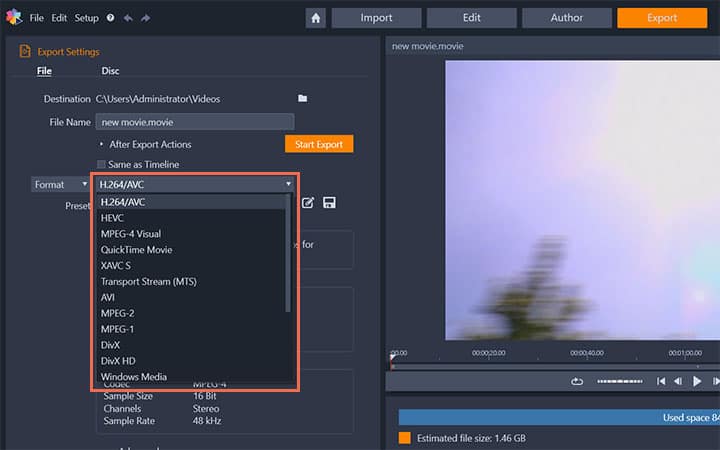The image size is (720, 450).
Task: Open the Setup menu
Action: (x=86, y=18)
